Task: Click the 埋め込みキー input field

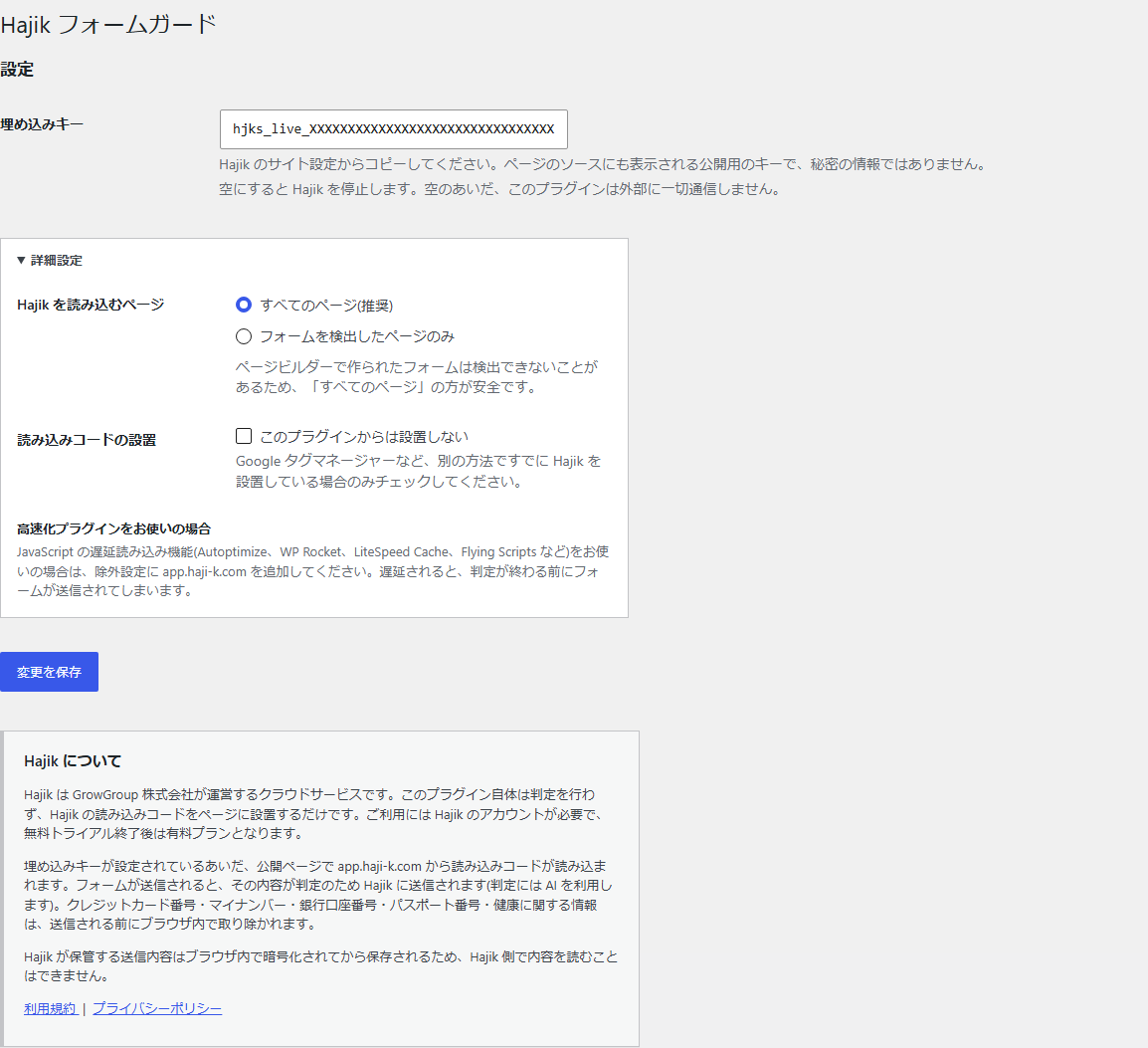Action: [x=393, y=129]
